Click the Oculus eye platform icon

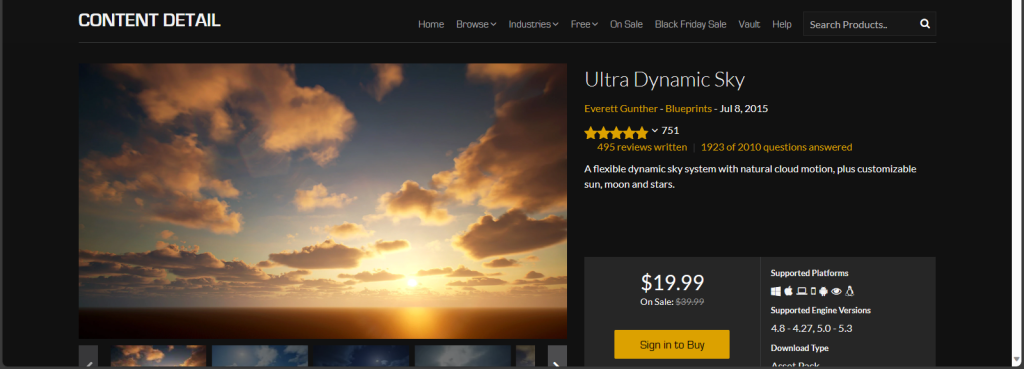tap(836, 291)
